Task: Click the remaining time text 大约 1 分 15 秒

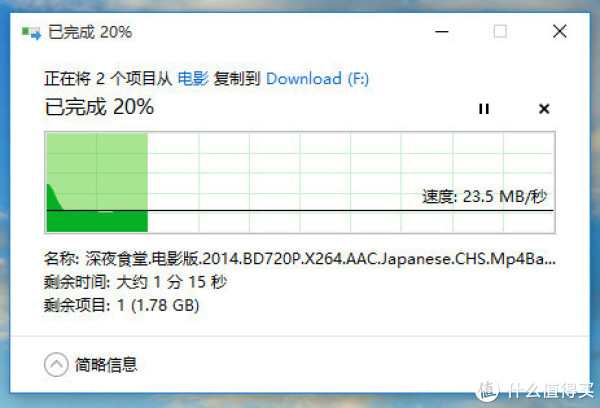Action: click(172, 282)
